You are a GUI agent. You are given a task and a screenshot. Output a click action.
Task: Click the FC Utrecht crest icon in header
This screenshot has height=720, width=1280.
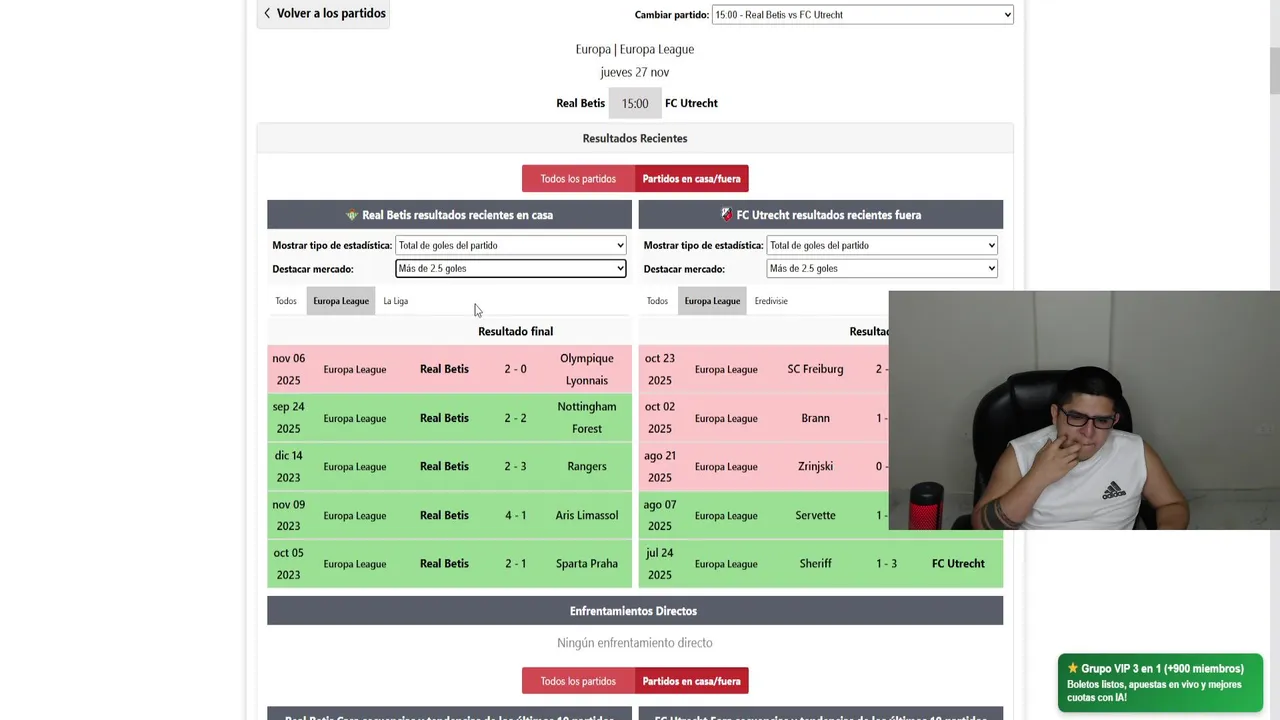tap(727, 215)
